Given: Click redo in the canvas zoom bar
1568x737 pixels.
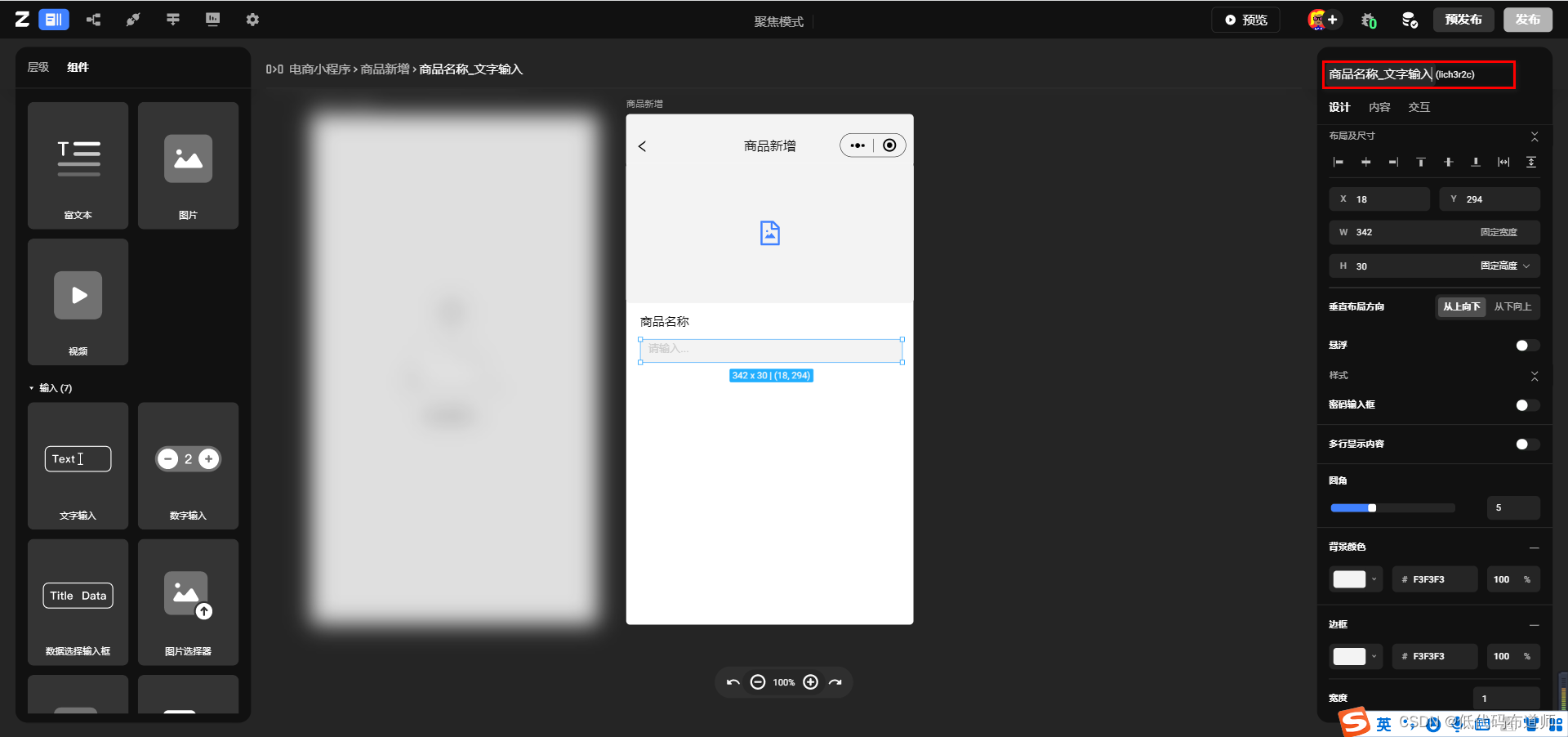Looking at the screenshot, I should tap(835, 682).
